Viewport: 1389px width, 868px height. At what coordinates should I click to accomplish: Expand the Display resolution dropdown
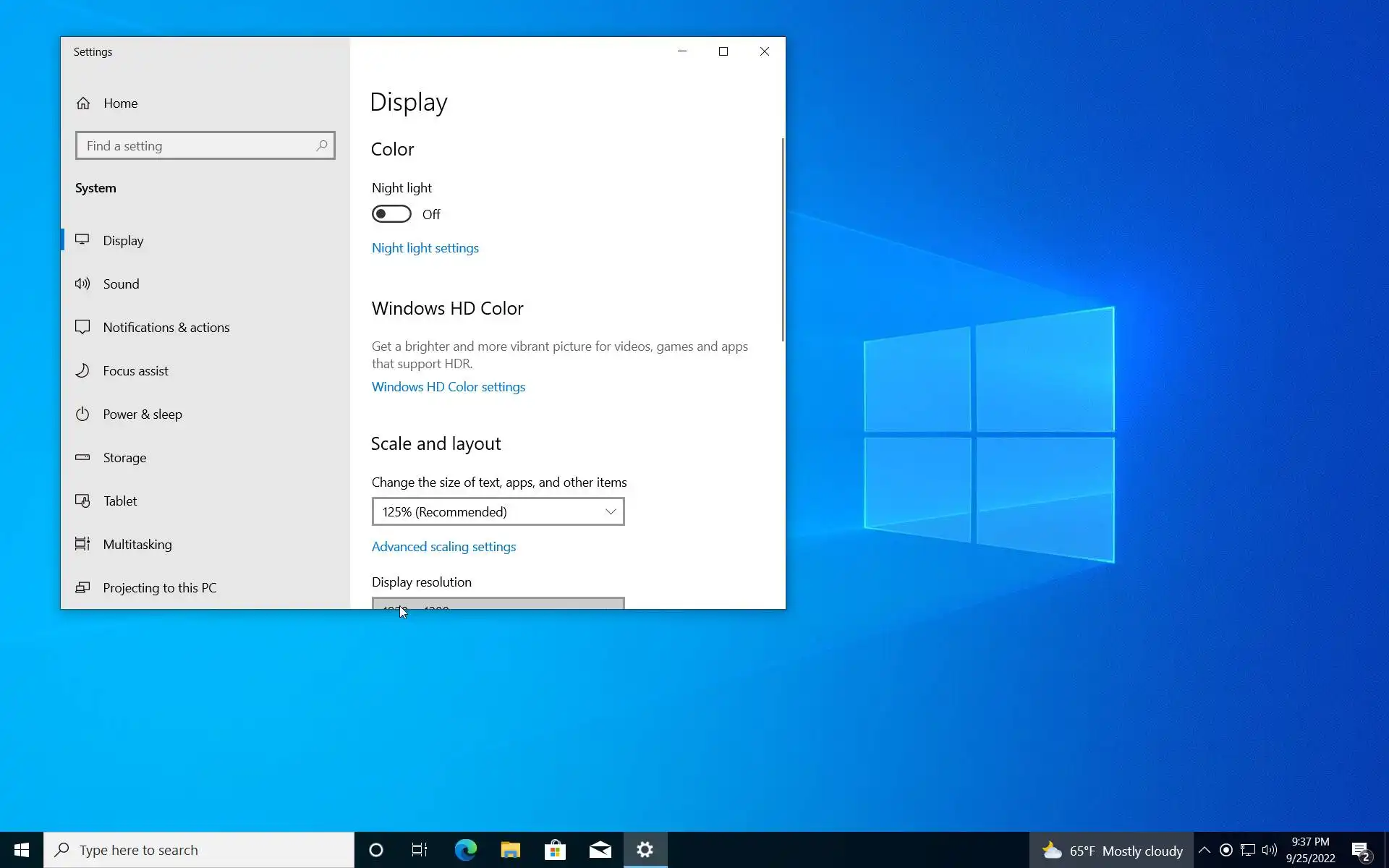[498, 603]
